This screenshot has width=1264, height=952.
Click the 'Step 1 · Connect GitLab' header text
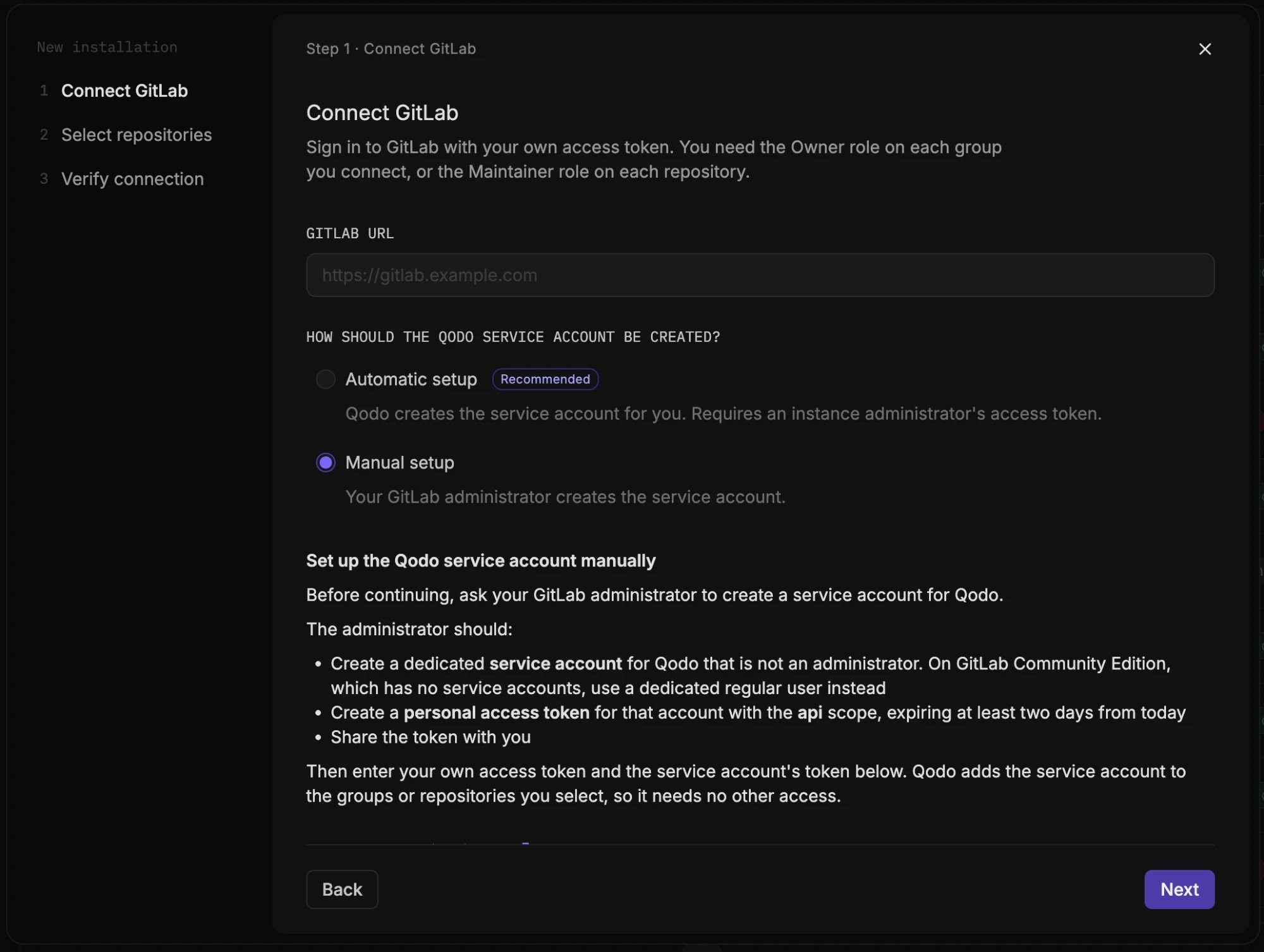pyautogui.click(x=391, y=49)
